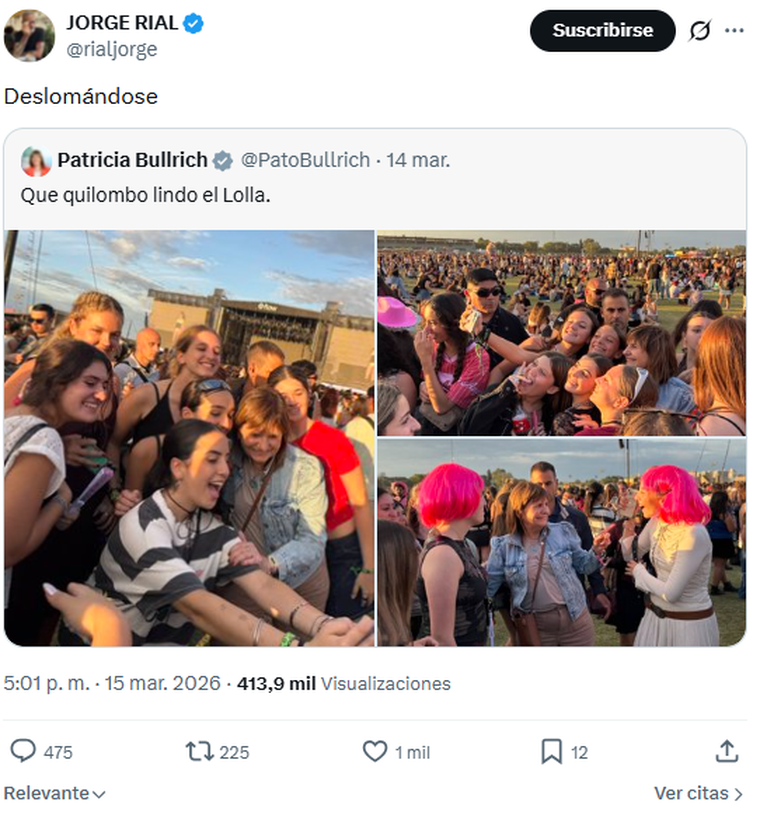Click the Grok explain icon
Image resolution: width=760 pixels, height=819 pixels.
coord(700,31)
